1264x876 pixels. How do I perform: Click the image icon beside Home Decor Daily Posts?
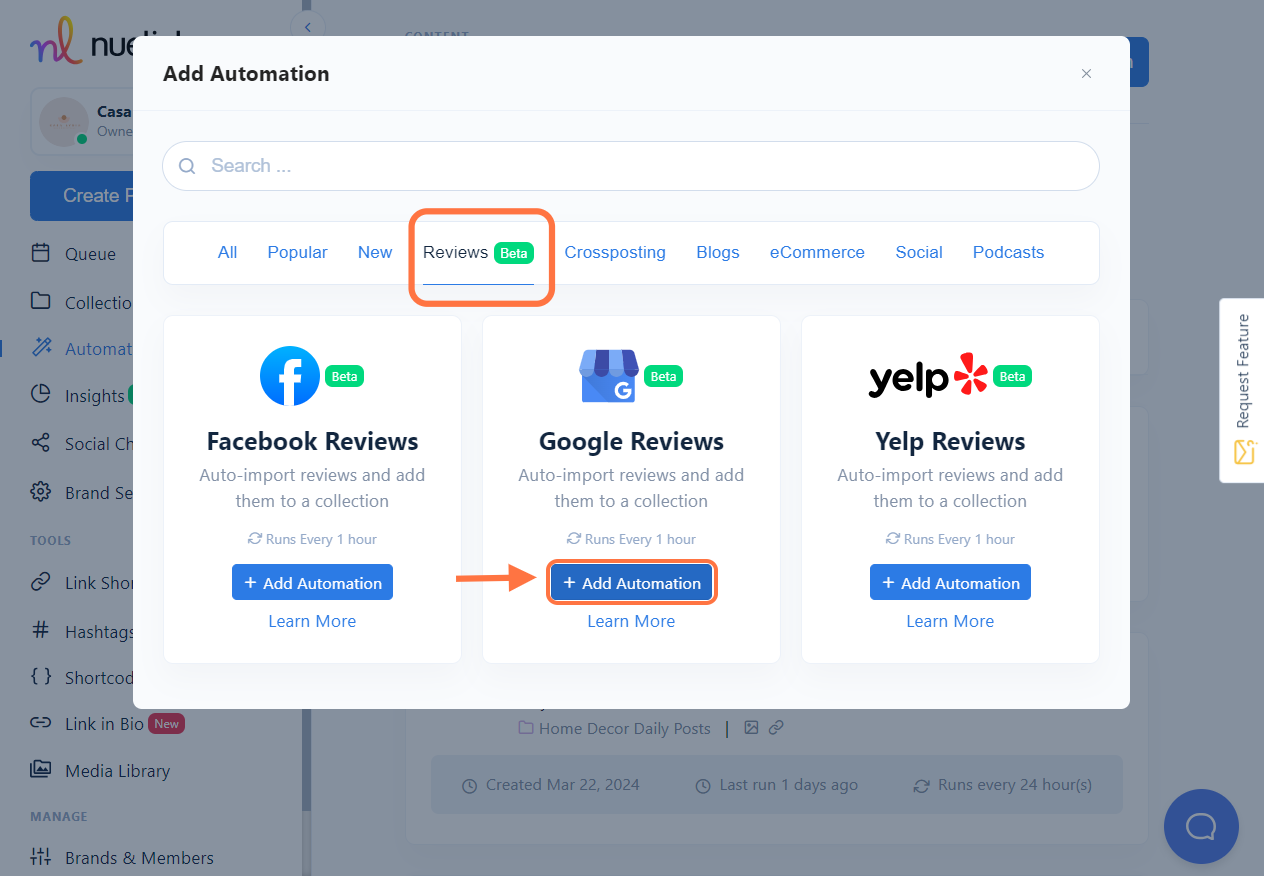(x=752, y=728)
